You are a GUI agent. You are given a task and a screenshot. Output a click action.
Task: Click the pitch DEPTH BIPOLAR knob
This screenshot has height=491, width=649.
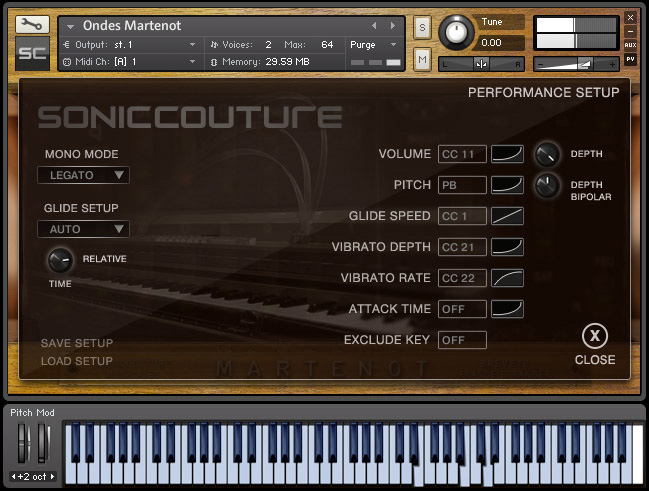point(547,185)
